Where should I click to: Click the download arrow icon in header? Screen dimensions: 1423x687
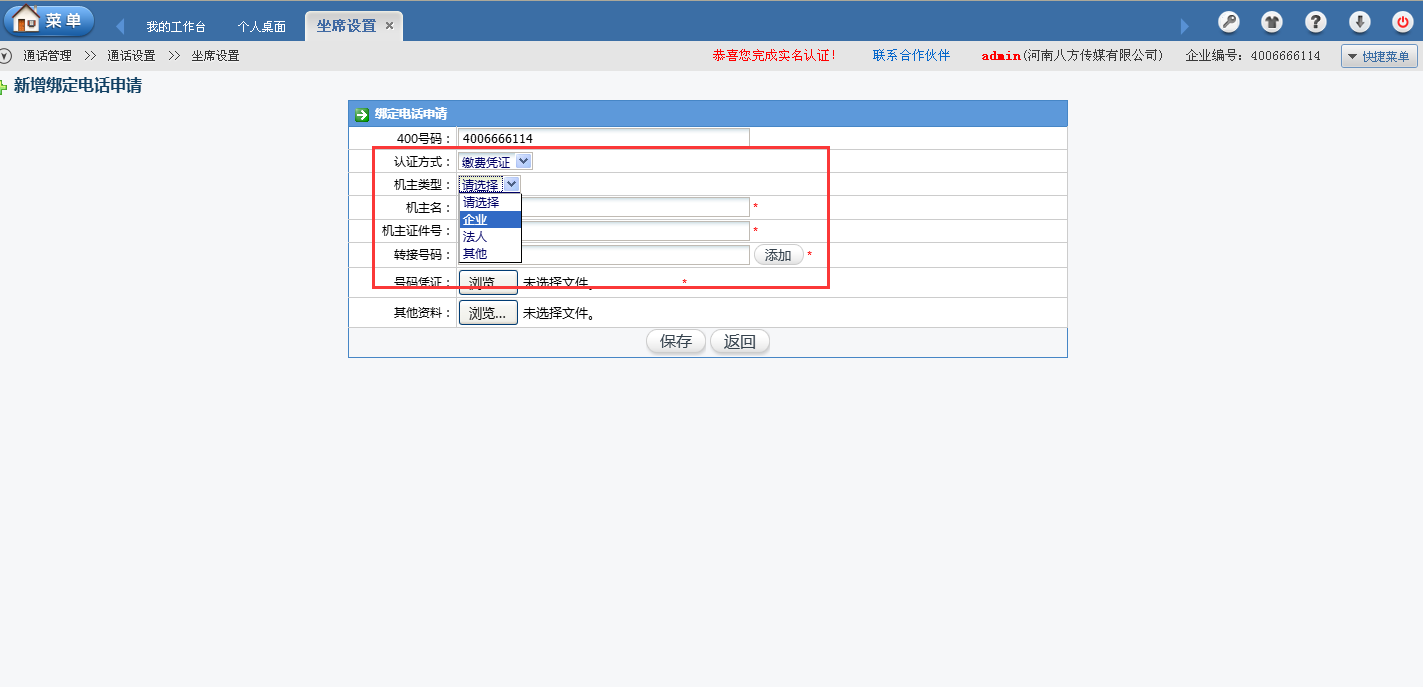(1359, 22)
